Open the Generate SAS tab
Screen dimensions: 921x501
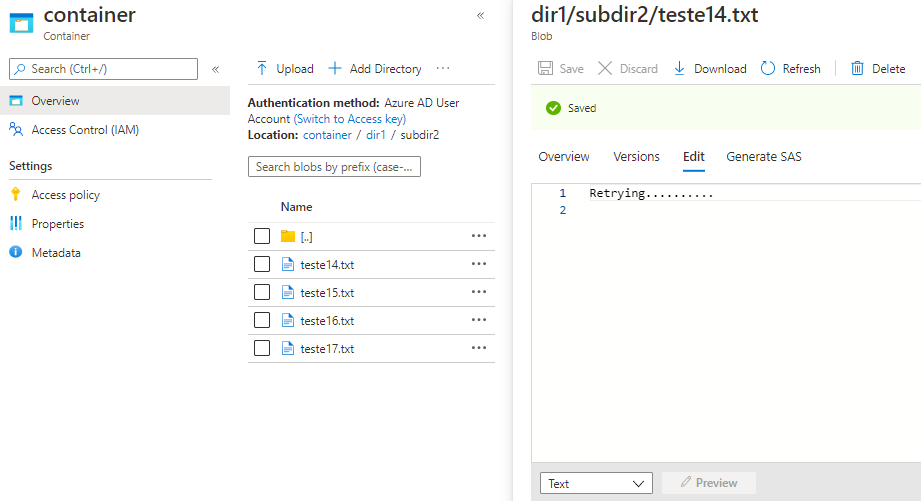[x=764, y=157]
